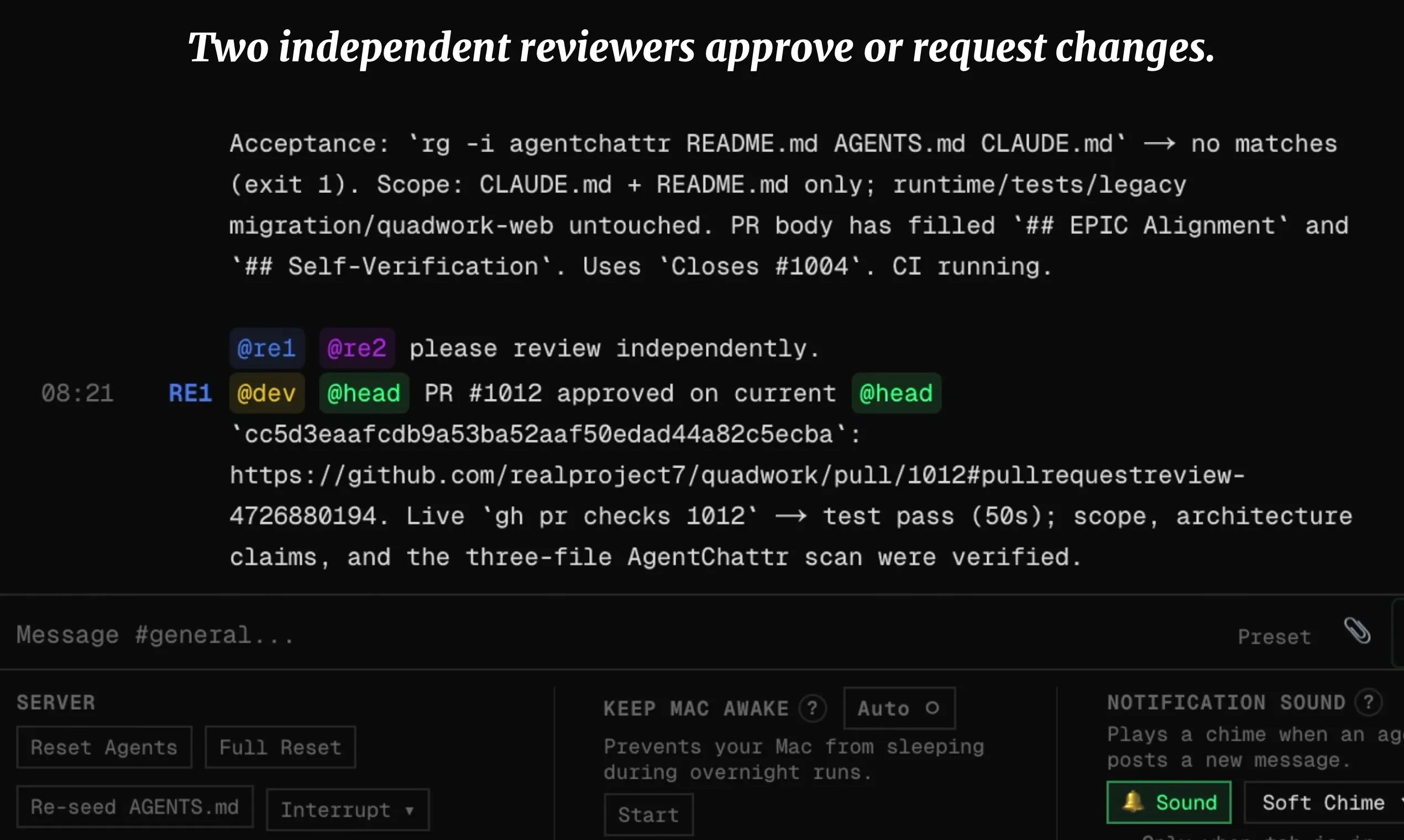Click the @head tag after @dev

[x=364, y=393]
